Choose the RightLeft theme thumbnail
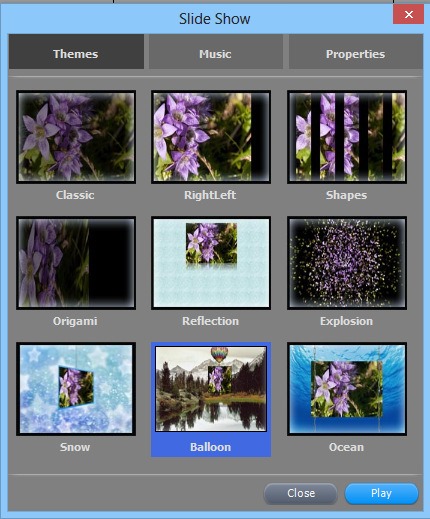Screen dimensions: 430x519 211,137
